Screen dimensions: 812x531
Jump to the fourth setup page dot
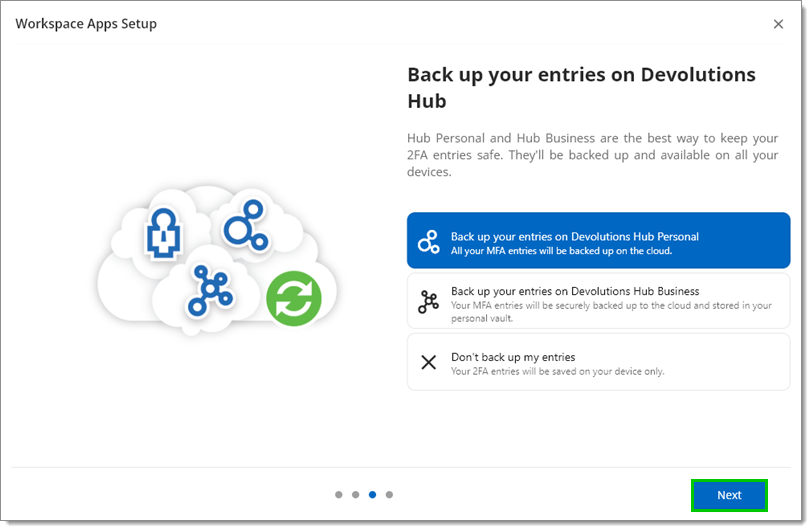click(x=389, y=495)
